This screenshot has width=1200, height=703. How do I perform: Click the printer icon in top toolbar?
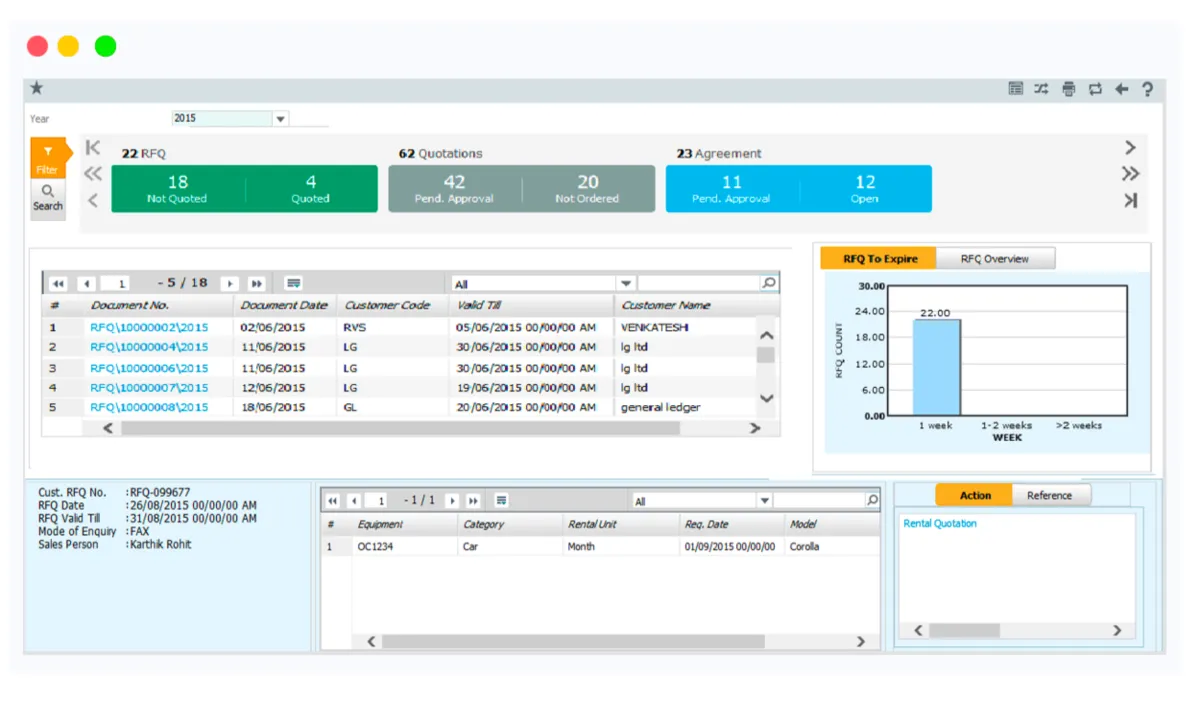(1068, 89)
